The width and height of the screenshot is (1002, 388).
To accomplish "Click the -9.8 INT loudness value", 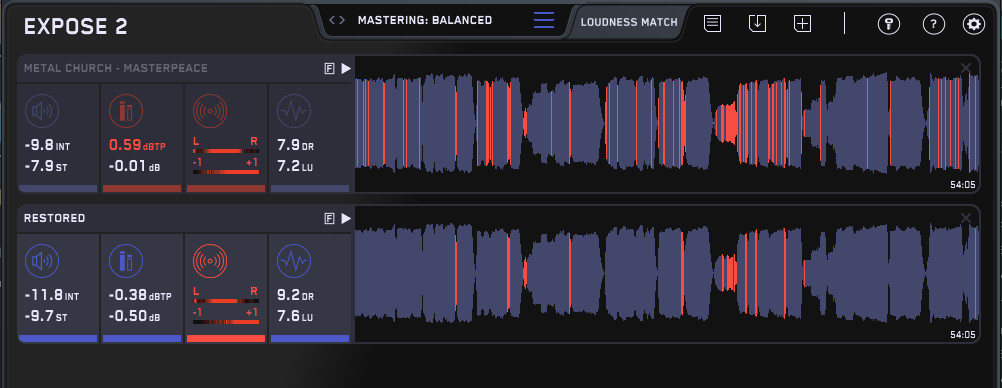I will [x=47, y=146].
